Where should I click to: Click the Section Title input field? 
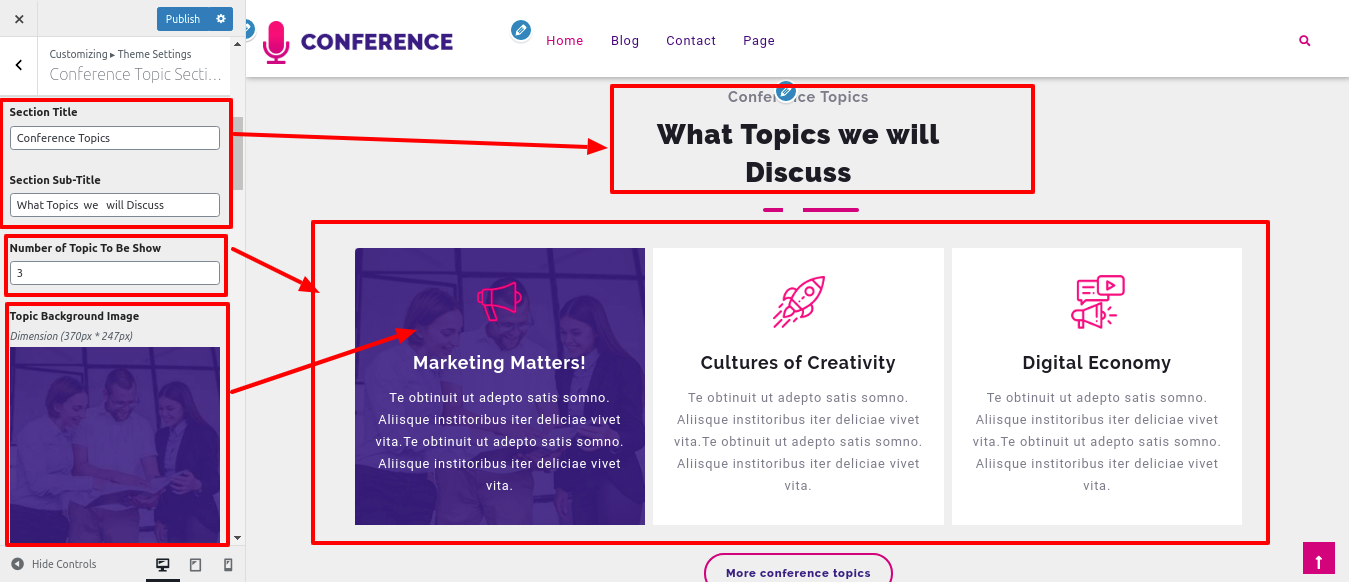(115, 138)
